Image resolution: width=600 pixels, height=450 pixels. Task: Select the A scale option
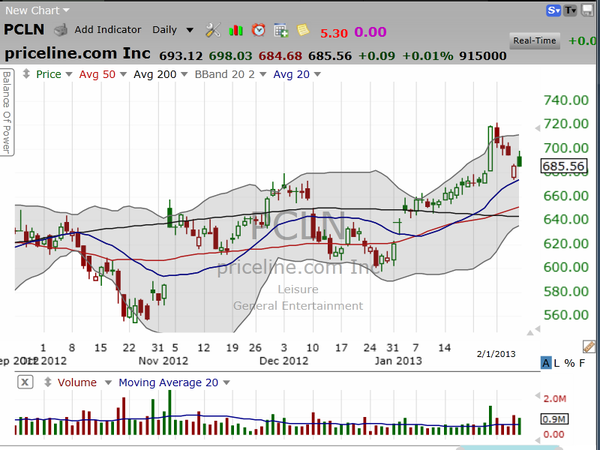(x=546, y=363)
